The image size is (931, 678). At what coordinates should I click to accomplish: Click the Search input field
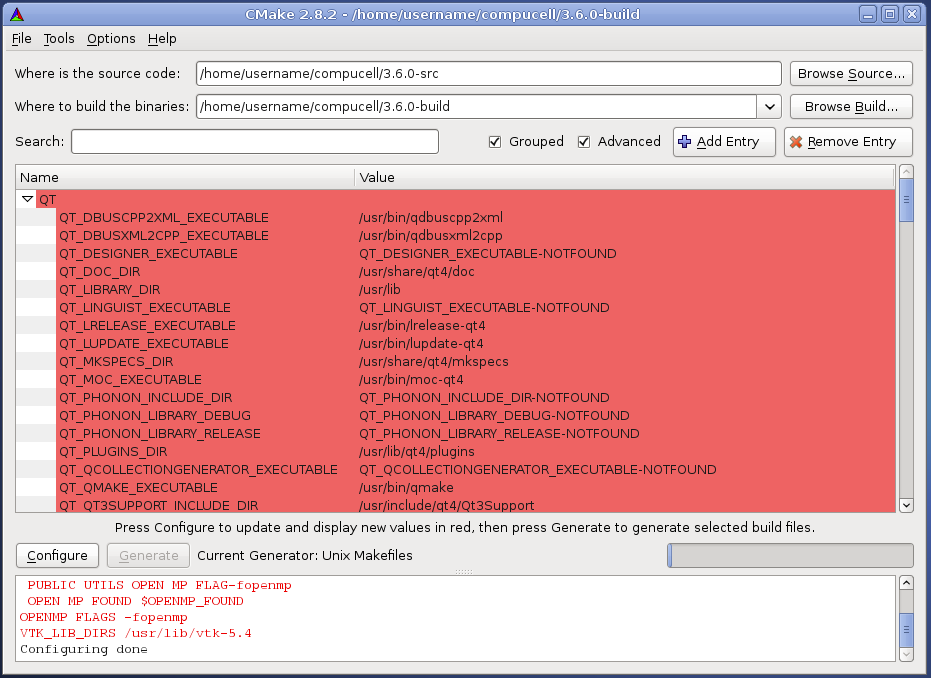[x=254, y=142]
